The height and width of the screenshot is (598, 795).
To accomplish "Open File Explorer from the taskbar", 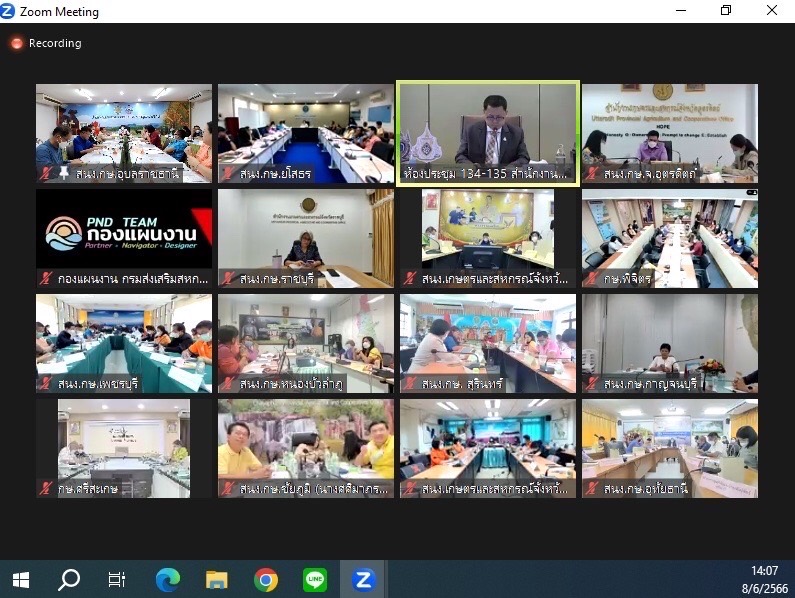I will pyautogui.click(x=216, y=579).
